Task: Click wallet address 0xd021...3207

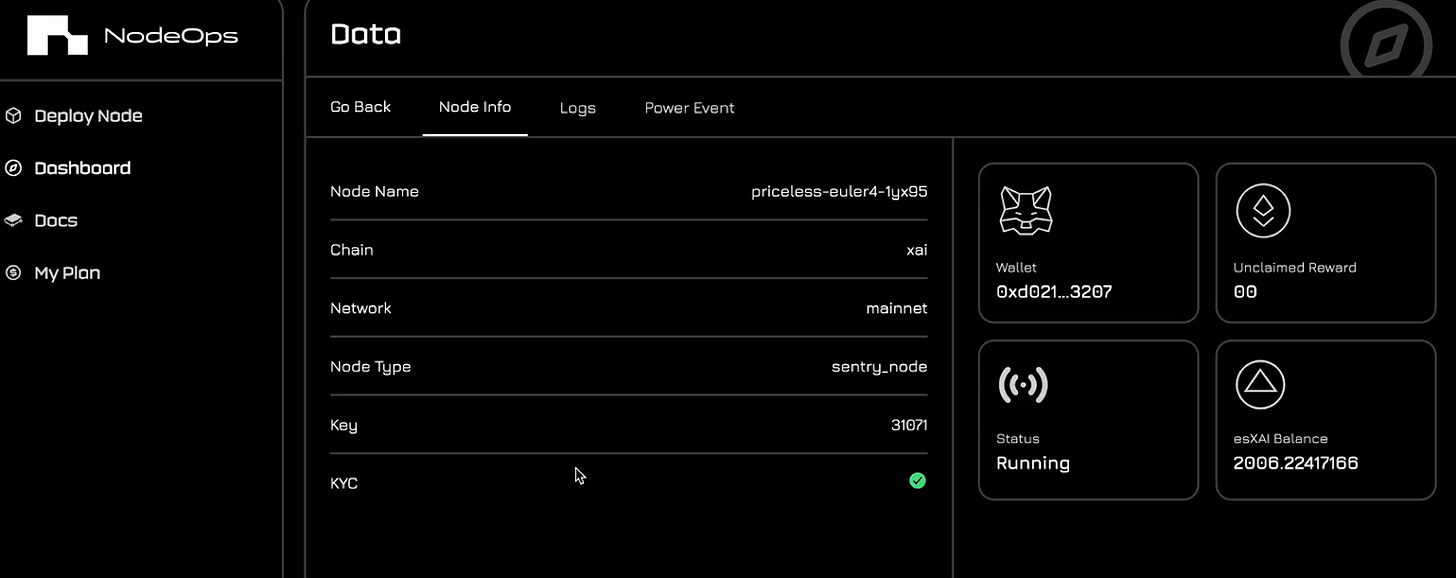Action: point(1054,292)
